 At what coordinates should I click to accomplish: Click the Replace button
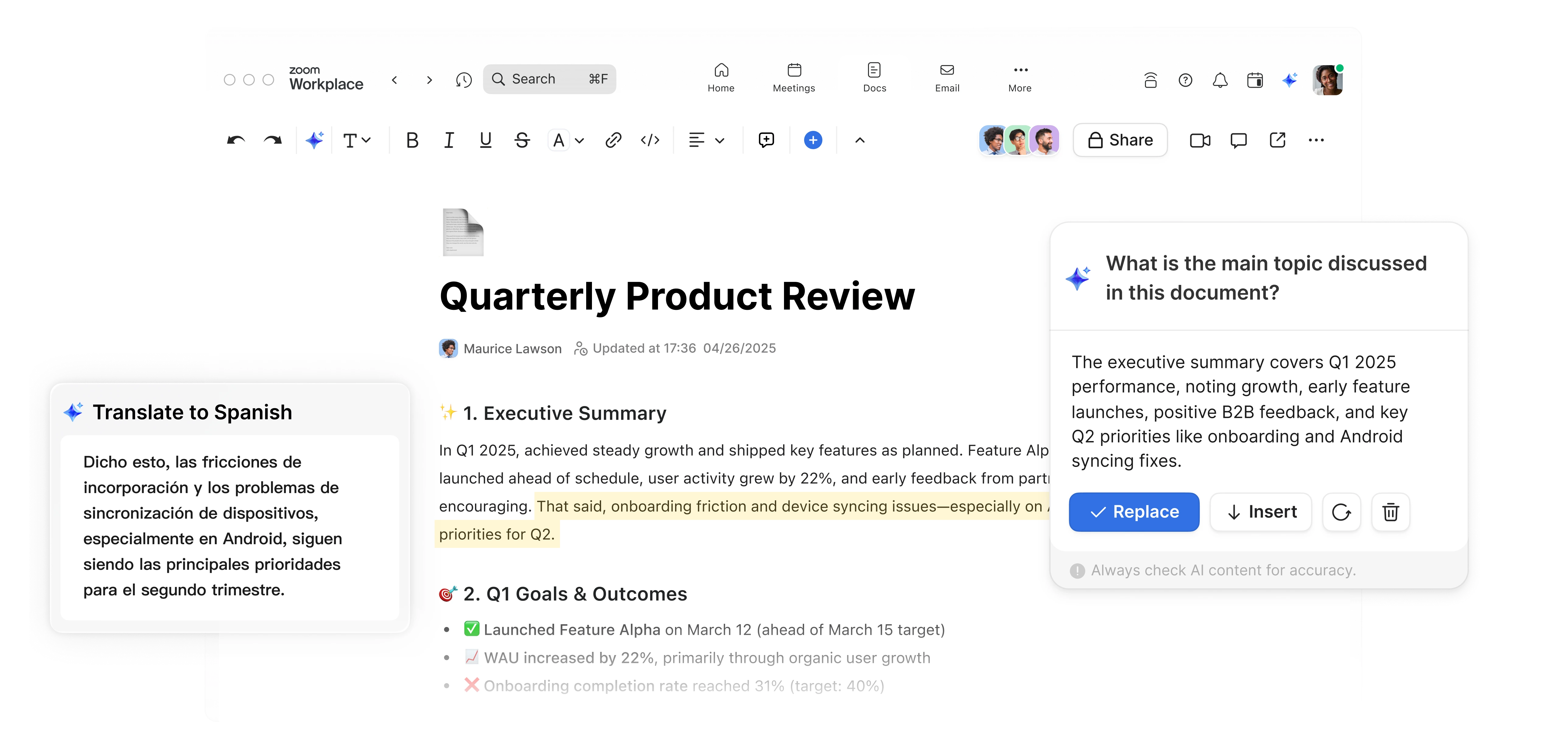point(1134,512)
